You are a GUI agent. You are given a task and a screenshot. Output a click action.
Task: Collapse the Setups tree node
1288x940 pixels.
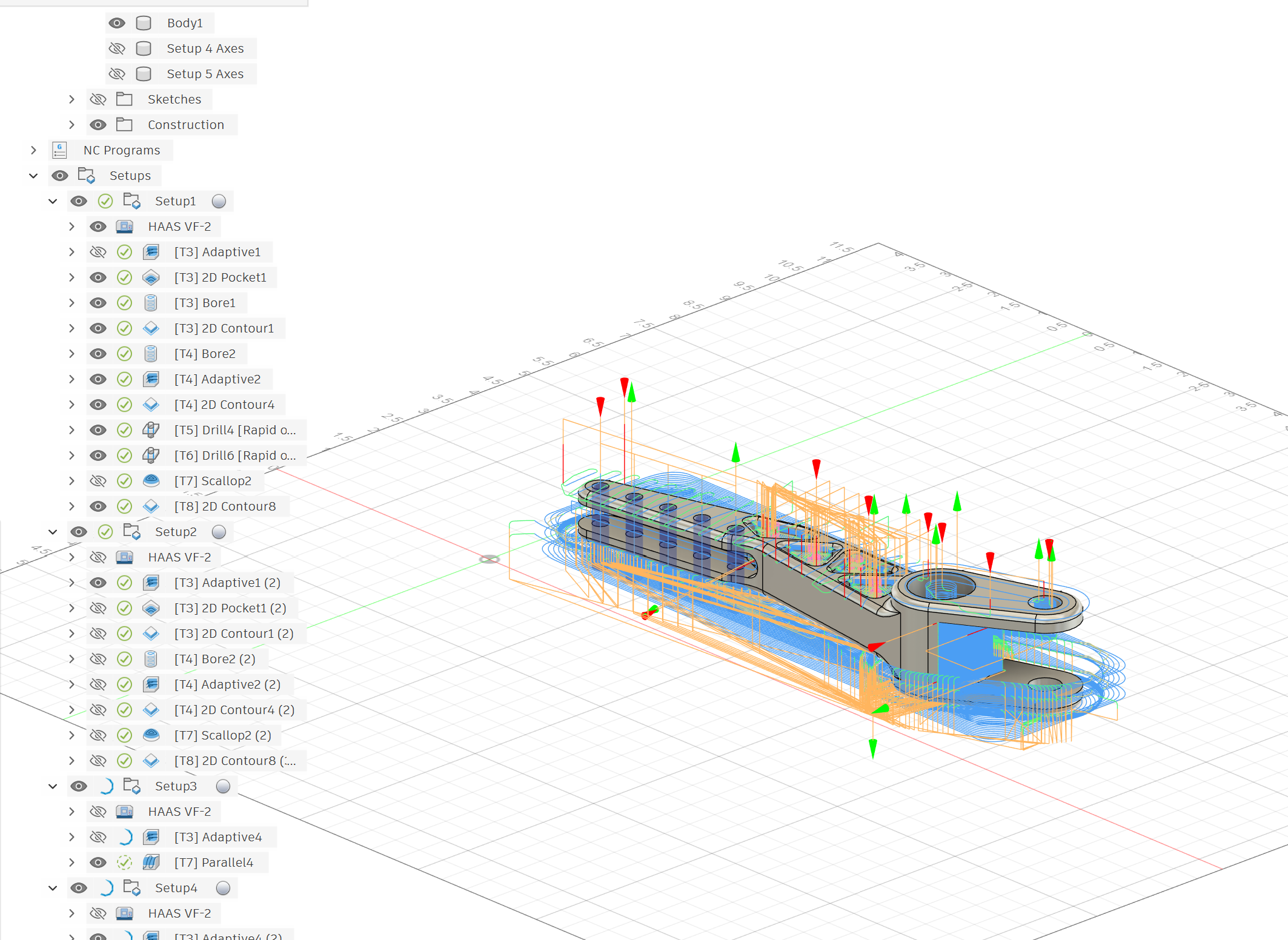point(33,176)
